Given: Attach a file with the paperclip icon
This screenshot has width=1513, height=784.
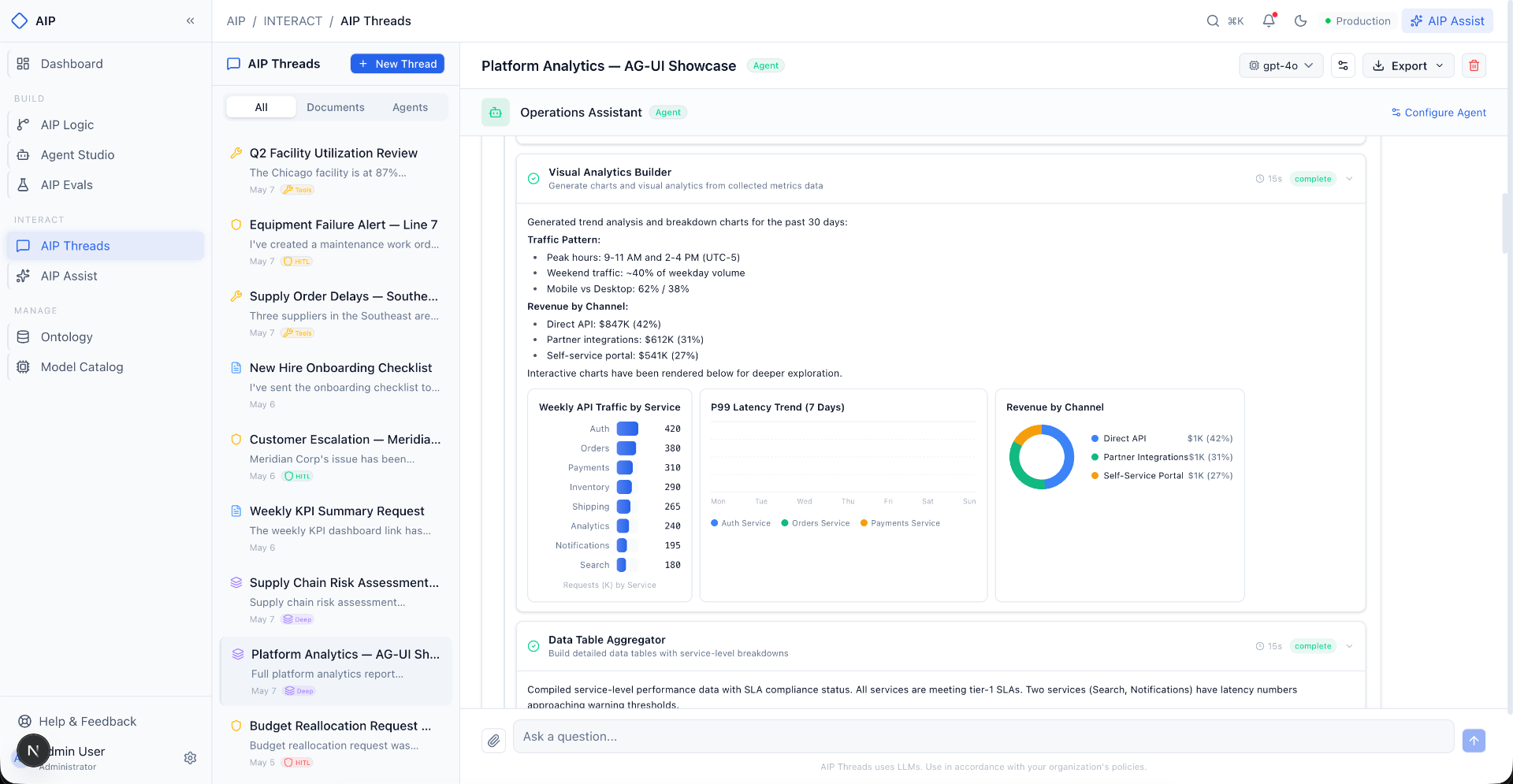Looking at the screenshot, I should 493,740.
